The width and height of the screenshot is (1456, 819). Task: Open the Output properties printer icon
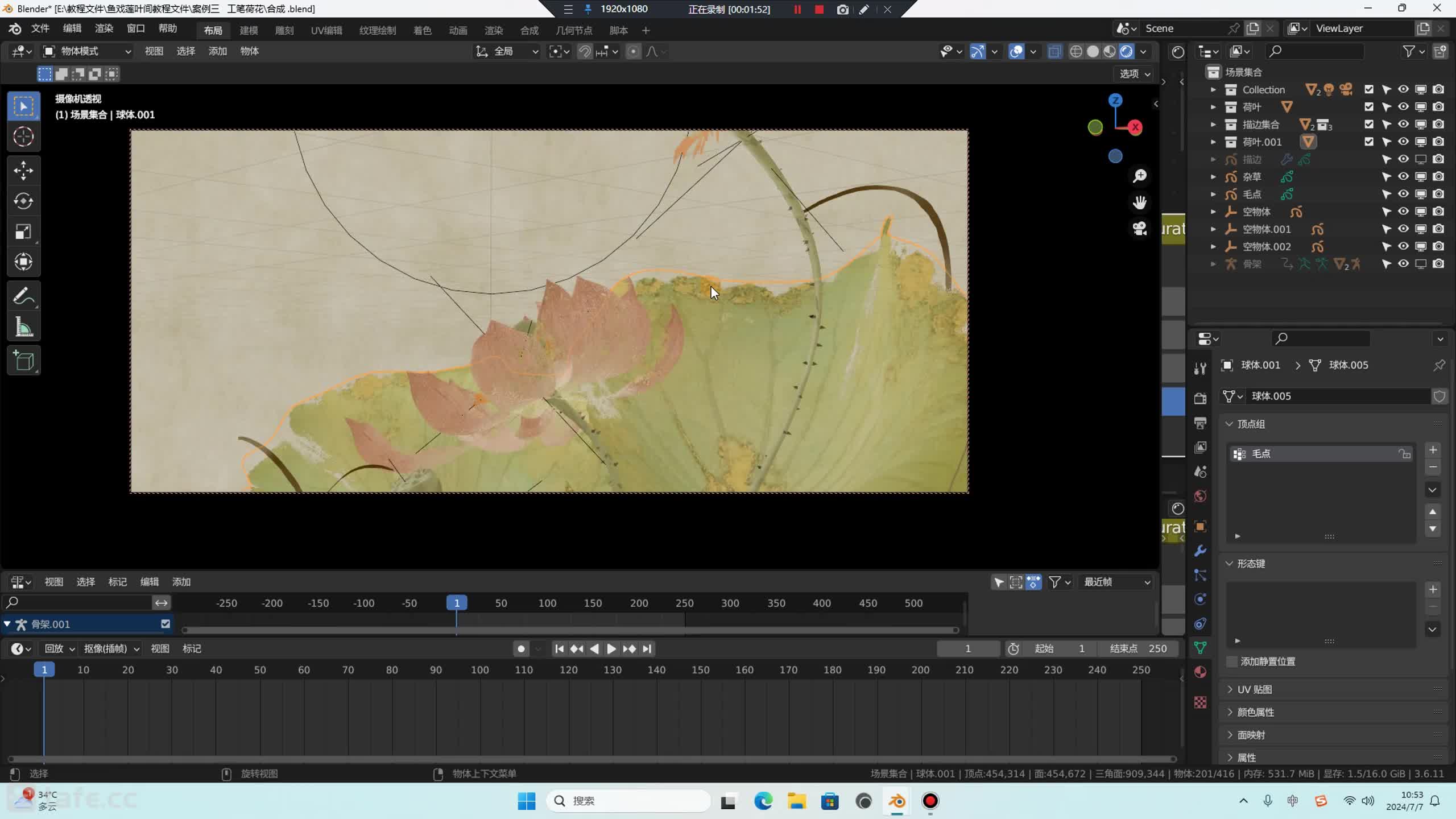(1200, 423)
